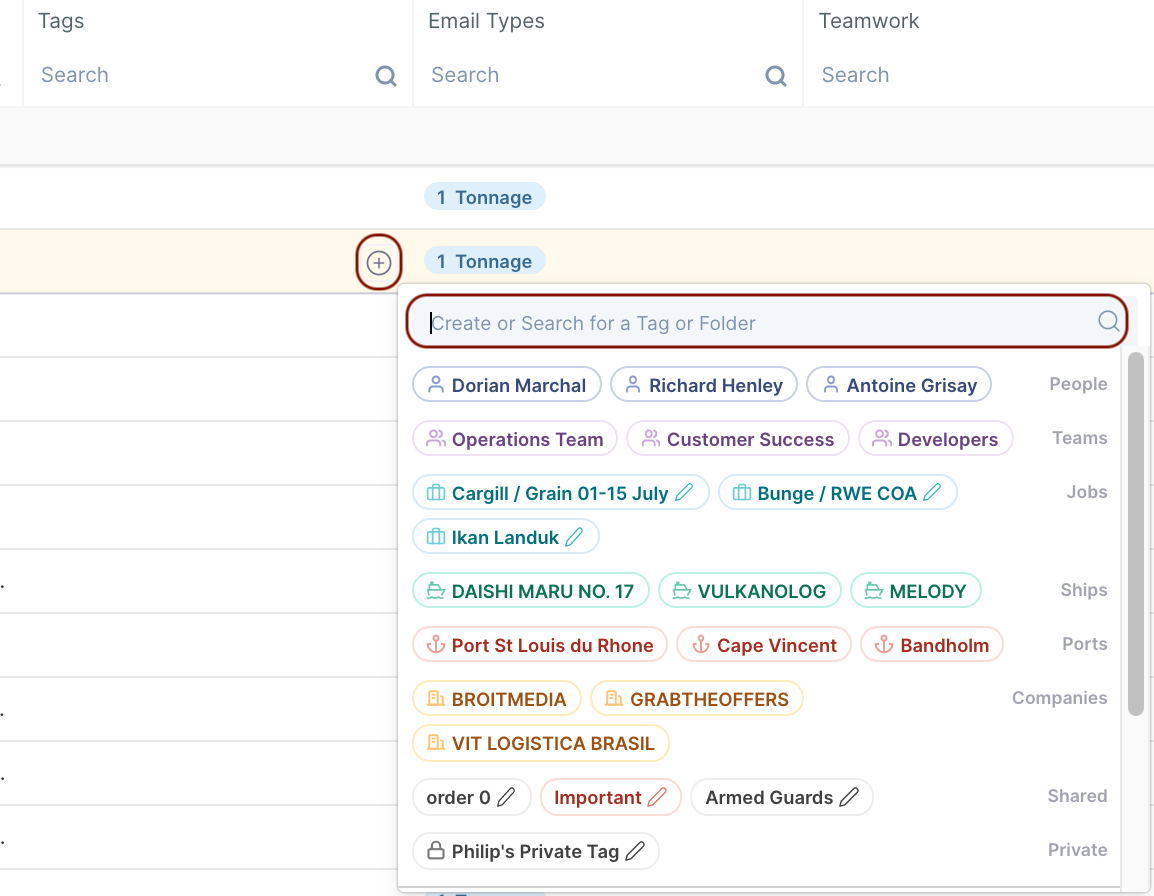Select the BROITMEDIA company tag
Viewport: 1154px width, 896px height.
click(497, 699)
